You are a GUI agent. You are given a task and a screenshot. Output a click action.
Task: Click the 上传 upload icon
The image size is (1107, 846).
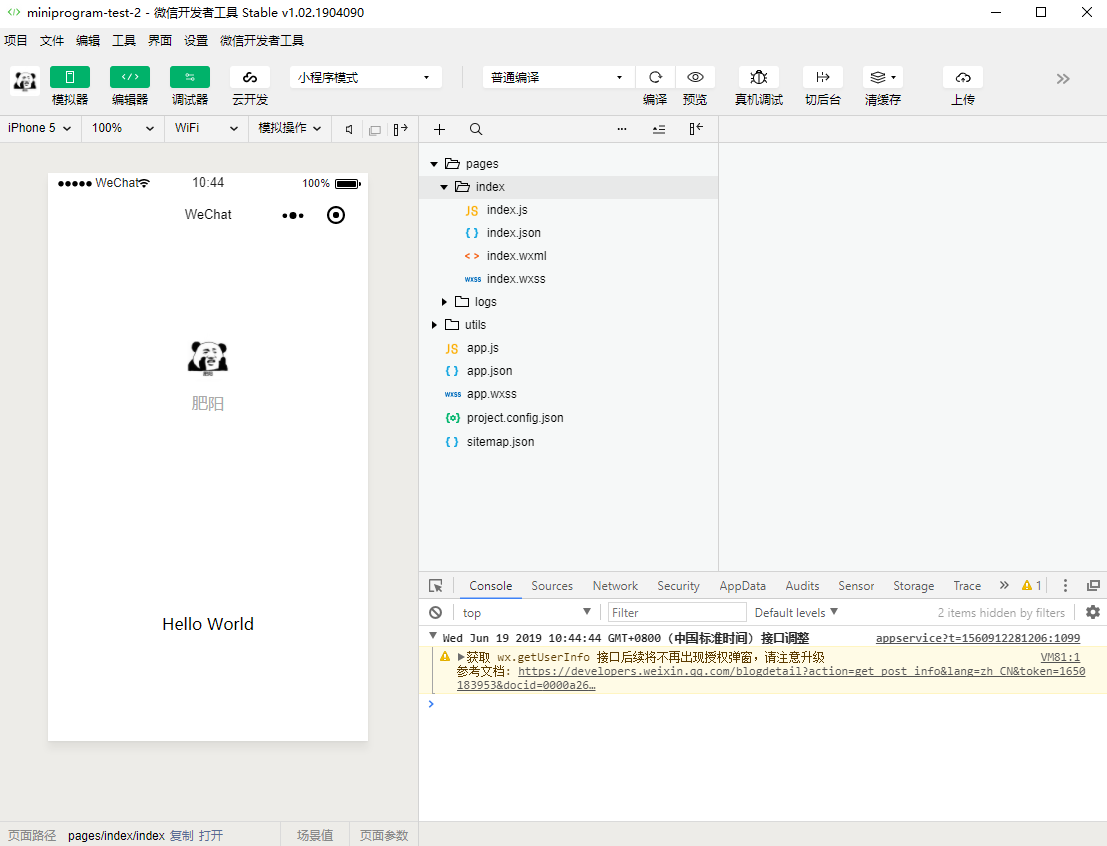pos(963,77)
